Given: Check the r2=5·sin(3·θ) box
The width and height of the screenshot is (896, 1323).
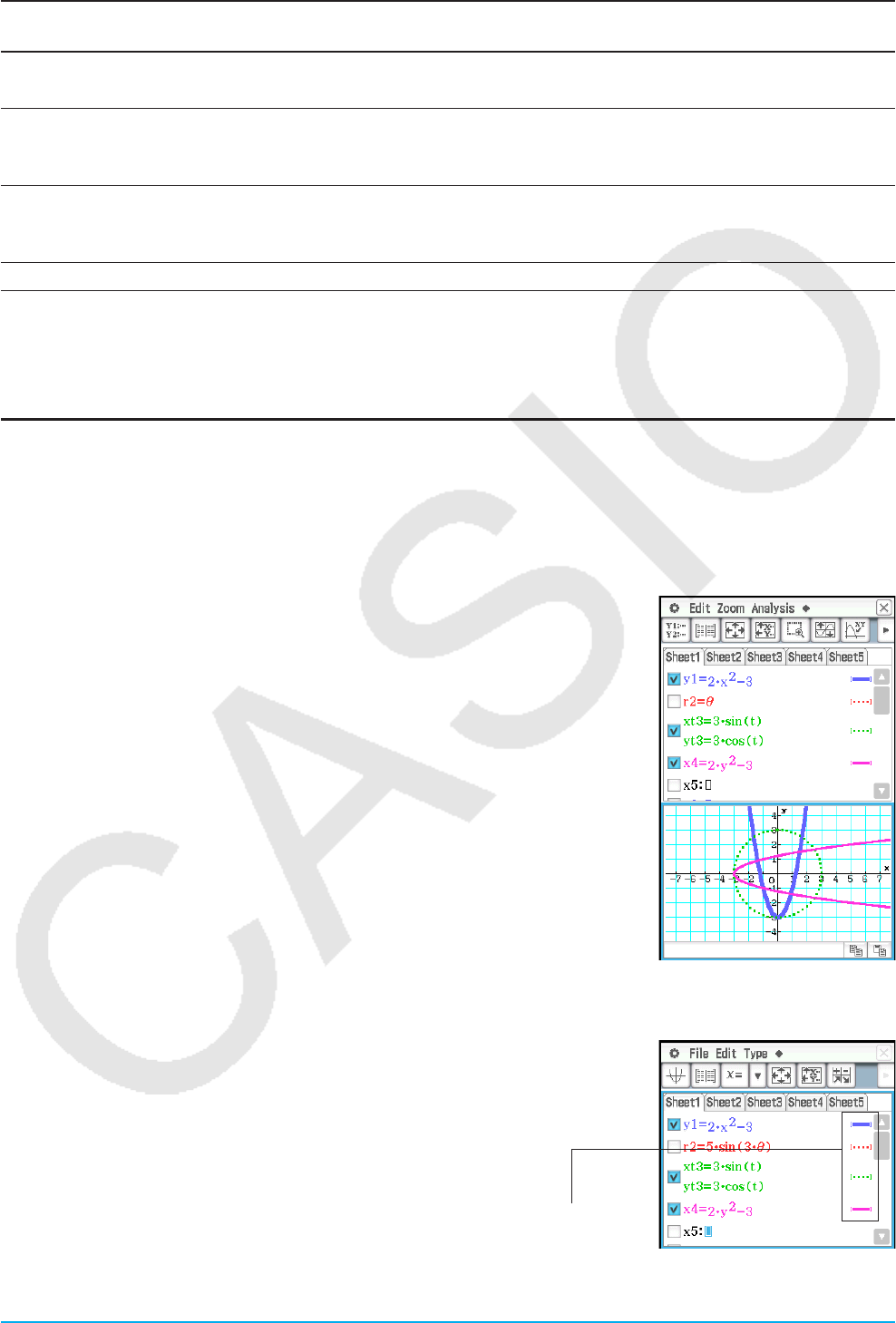Looking at the screenshot, I should pos(674,1146).
